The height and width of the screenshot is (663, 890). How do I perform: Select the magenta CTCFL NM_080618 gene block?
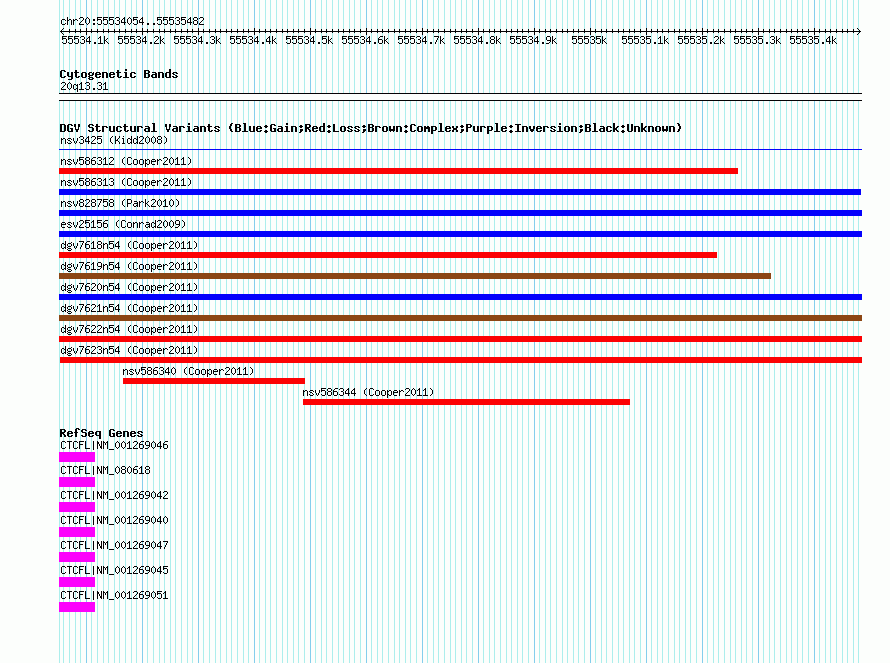(77, 482)
